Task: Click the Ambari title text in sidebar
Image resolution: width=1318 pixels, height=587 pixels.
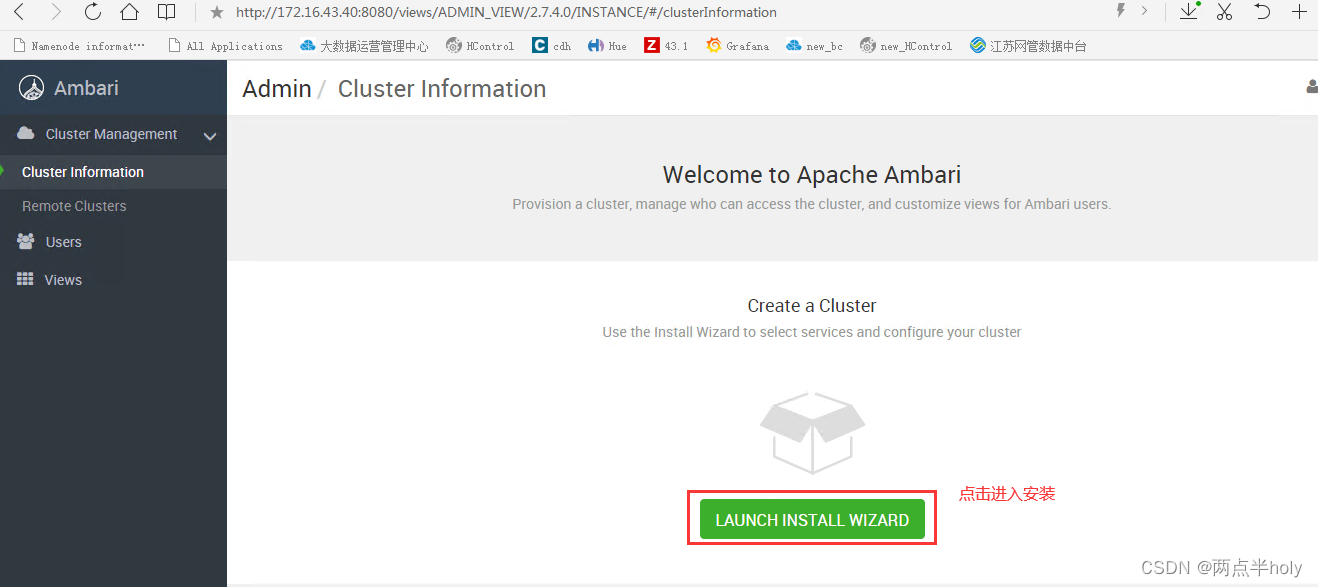Action: 86,88
